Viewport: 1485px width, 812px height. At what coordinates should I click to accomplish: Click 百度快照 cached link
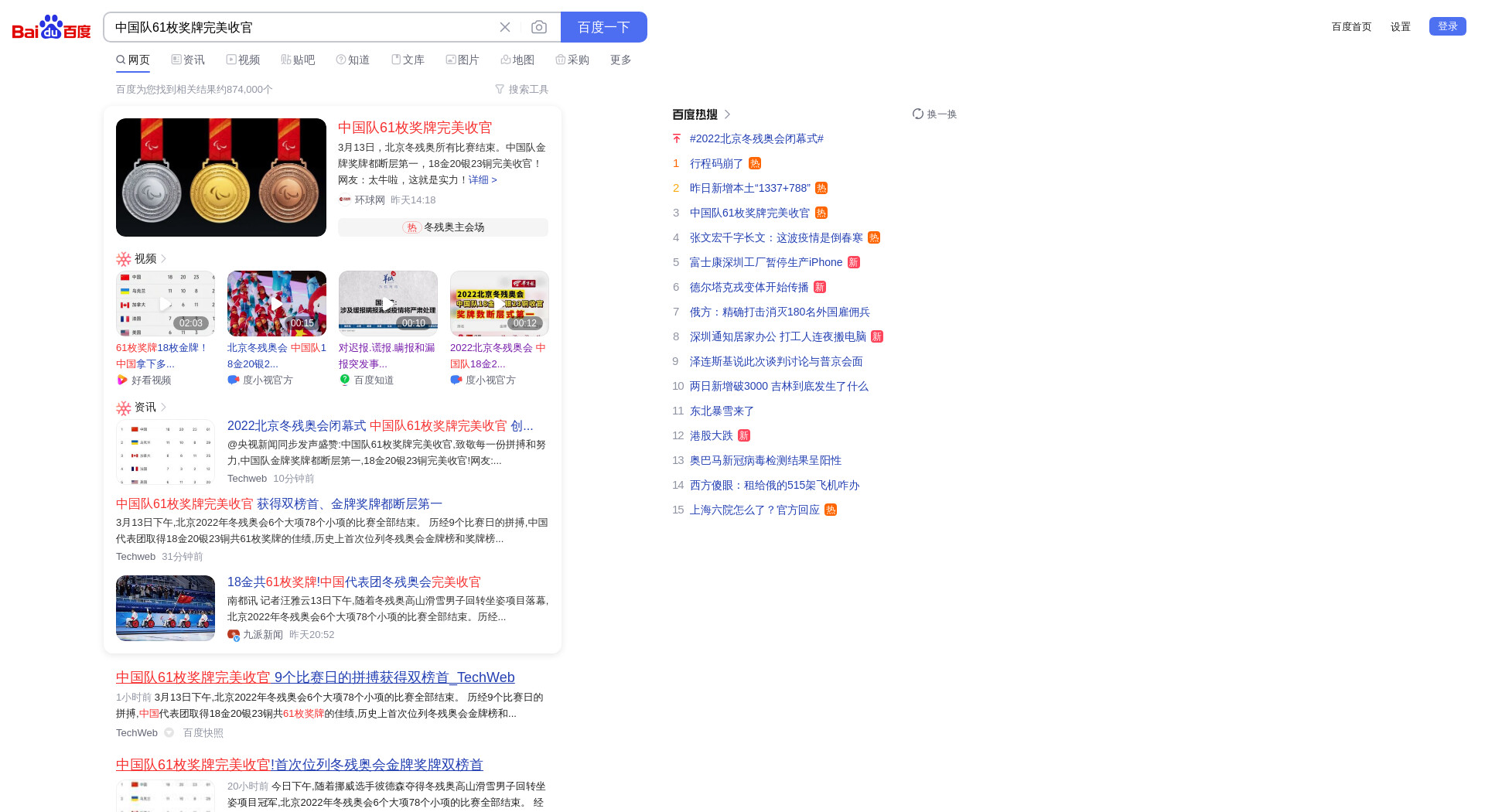point(203,732)
